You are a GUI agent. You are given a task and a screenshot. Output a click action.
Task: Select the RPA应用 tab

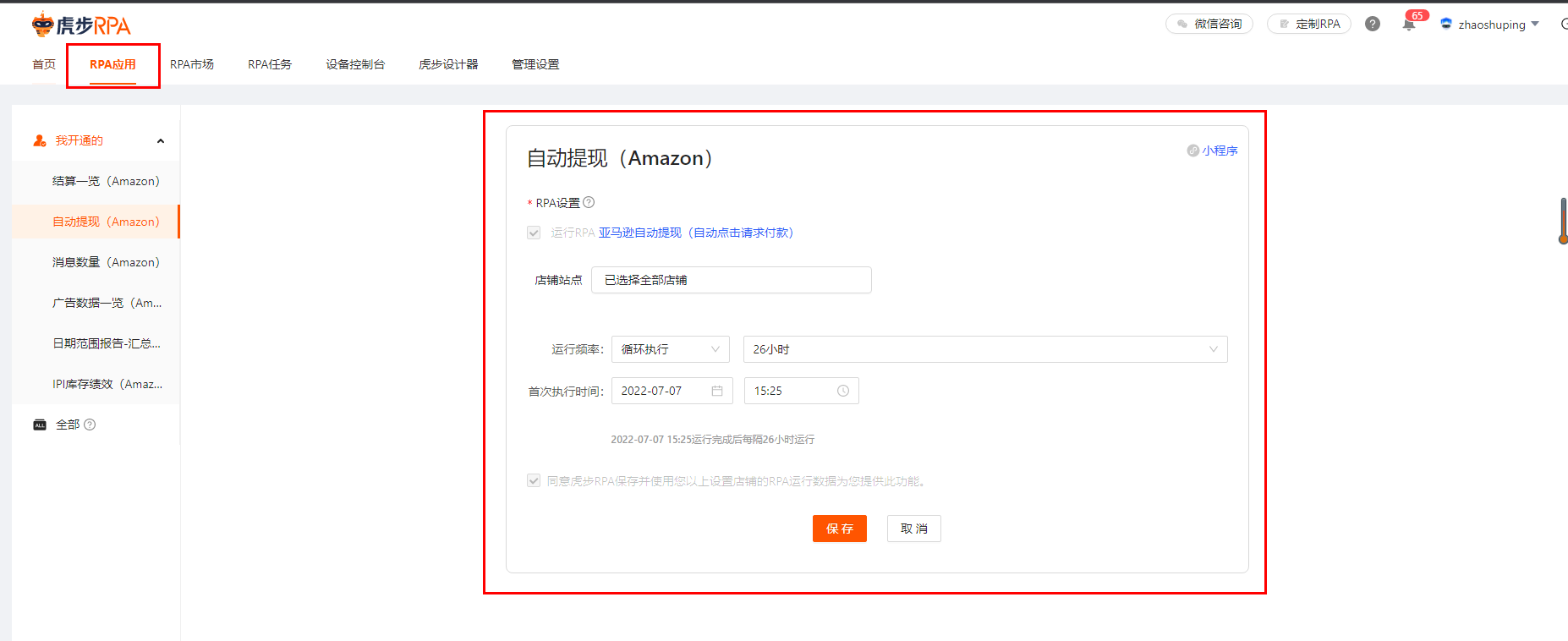pos(112,64)
